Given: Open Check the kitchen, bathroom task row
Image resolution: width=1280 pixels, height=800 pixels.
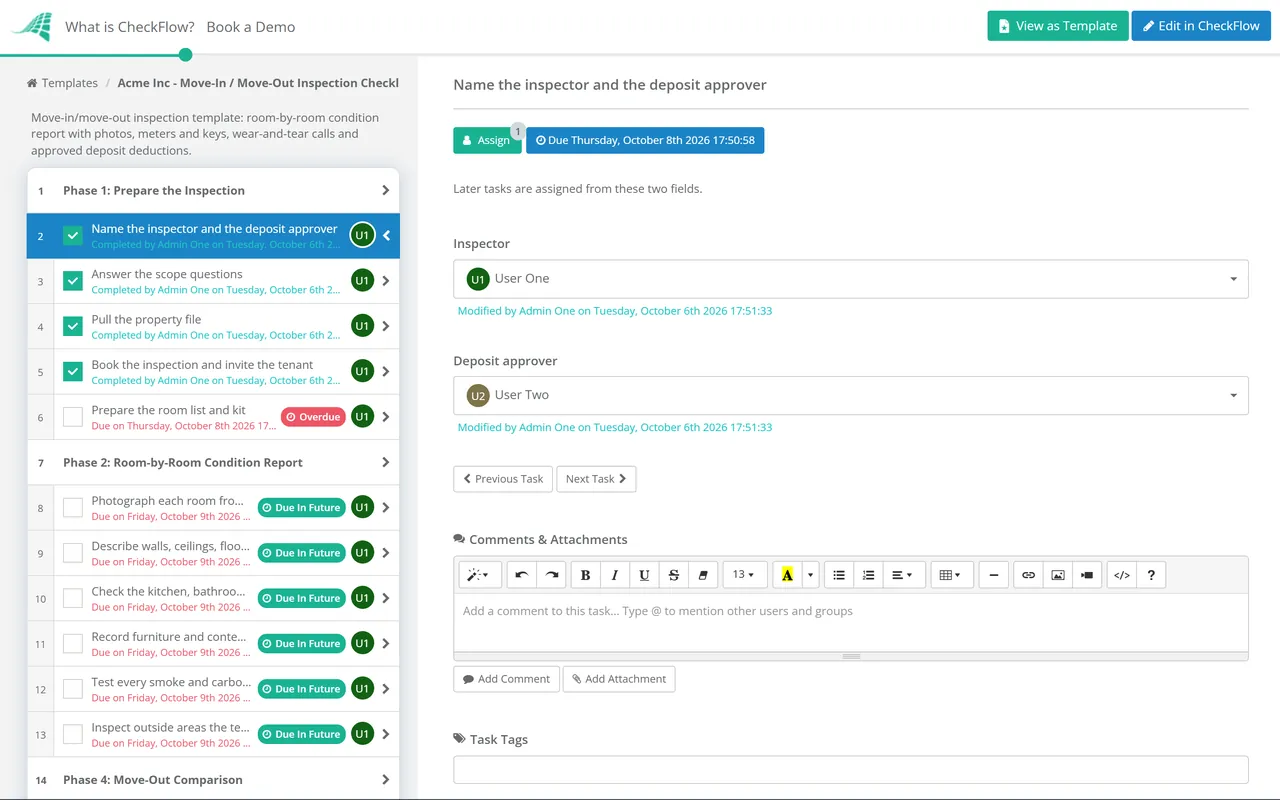Looking at the screenshot, I should pyautogui.click(x=213, y=598).
